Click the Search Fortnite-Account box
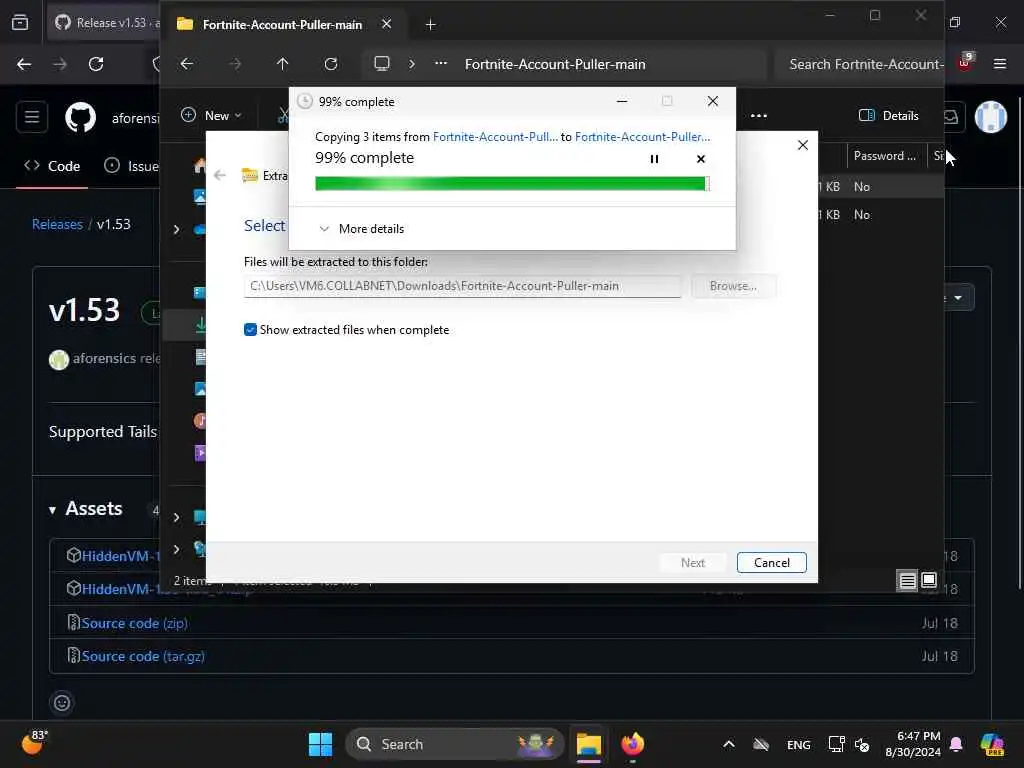Screen dimensions: 1024x768 [861, 64]
